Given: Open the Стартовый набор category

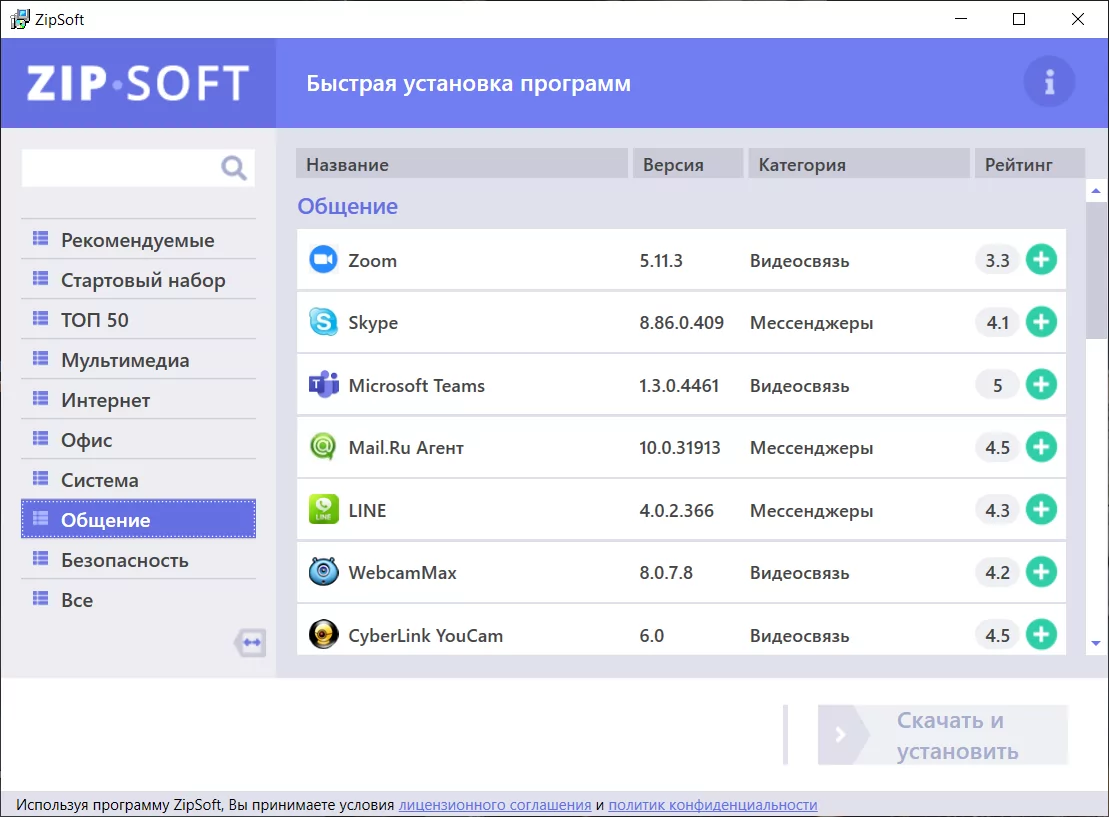Looking at the screenshot, I should (139, 280).
